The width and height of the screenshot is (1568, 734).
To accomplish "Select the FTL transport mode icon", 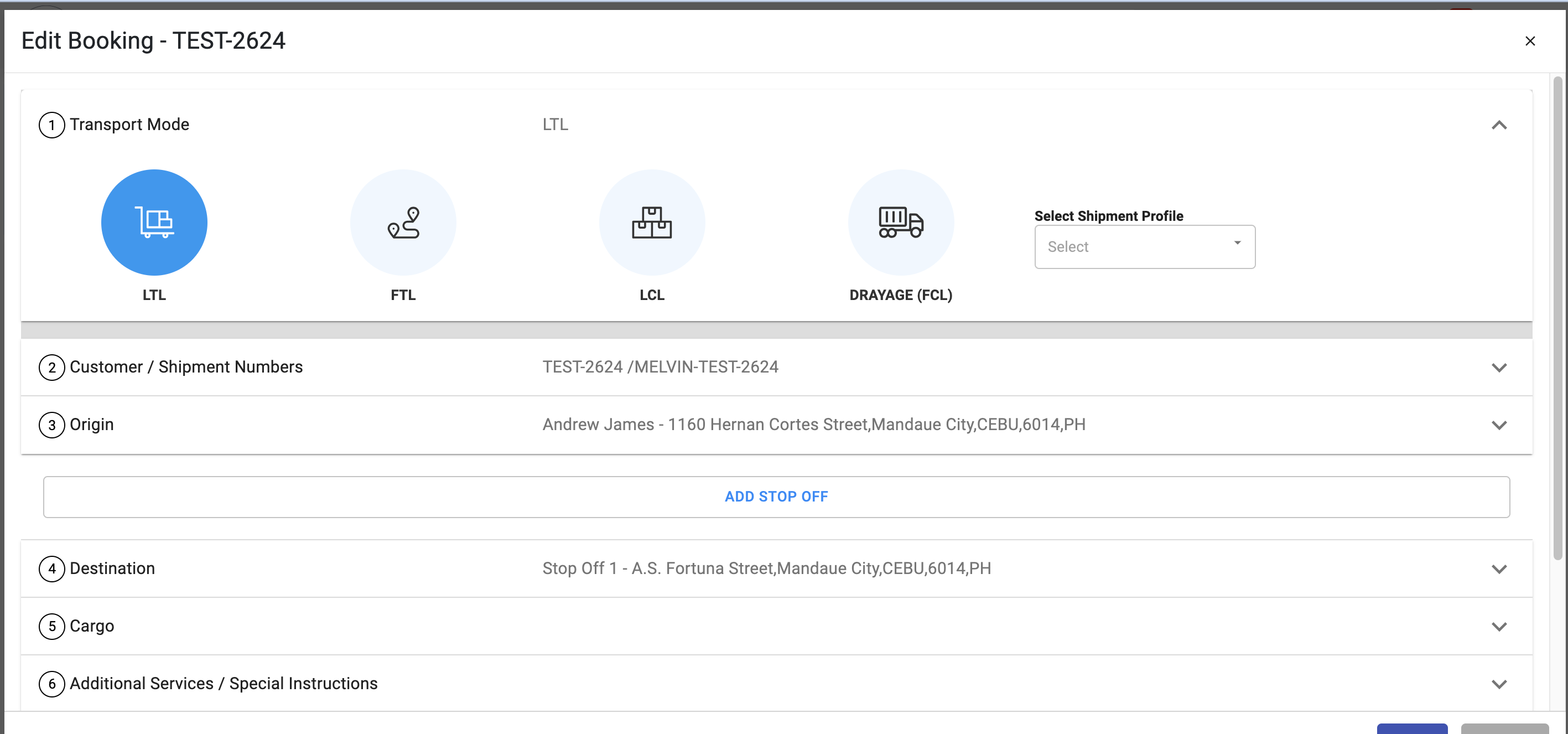I will pyautogui.click(x=403, y=222).
